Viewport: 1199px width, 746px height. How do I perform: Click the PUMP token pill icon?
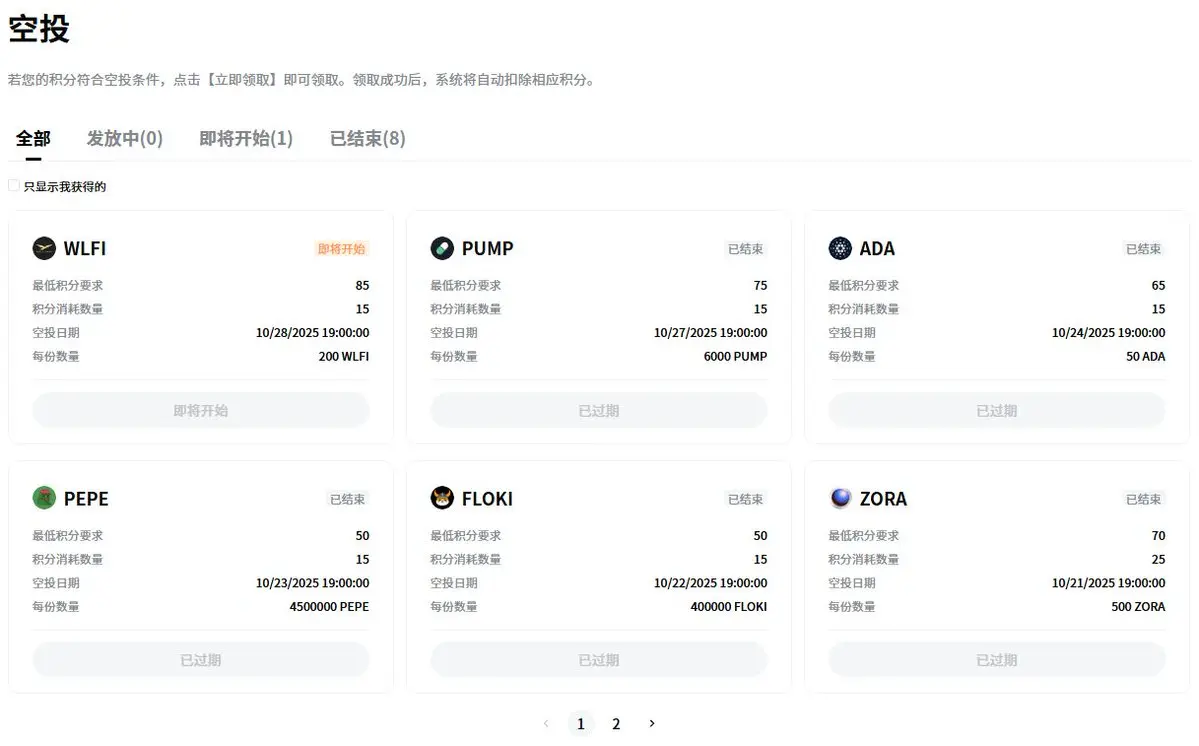click(442, 248)
